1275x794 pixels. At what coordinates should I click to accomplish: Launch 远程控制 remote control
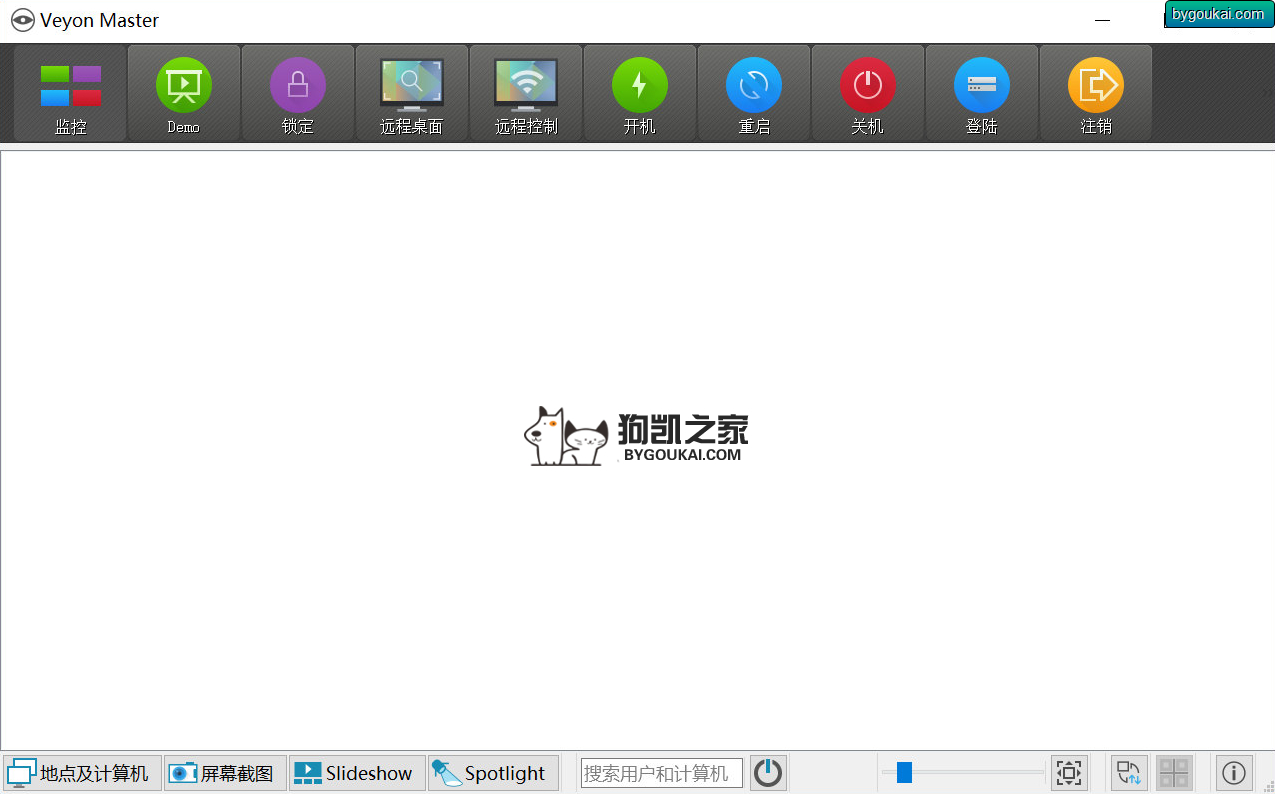click(x=526, y=93)
